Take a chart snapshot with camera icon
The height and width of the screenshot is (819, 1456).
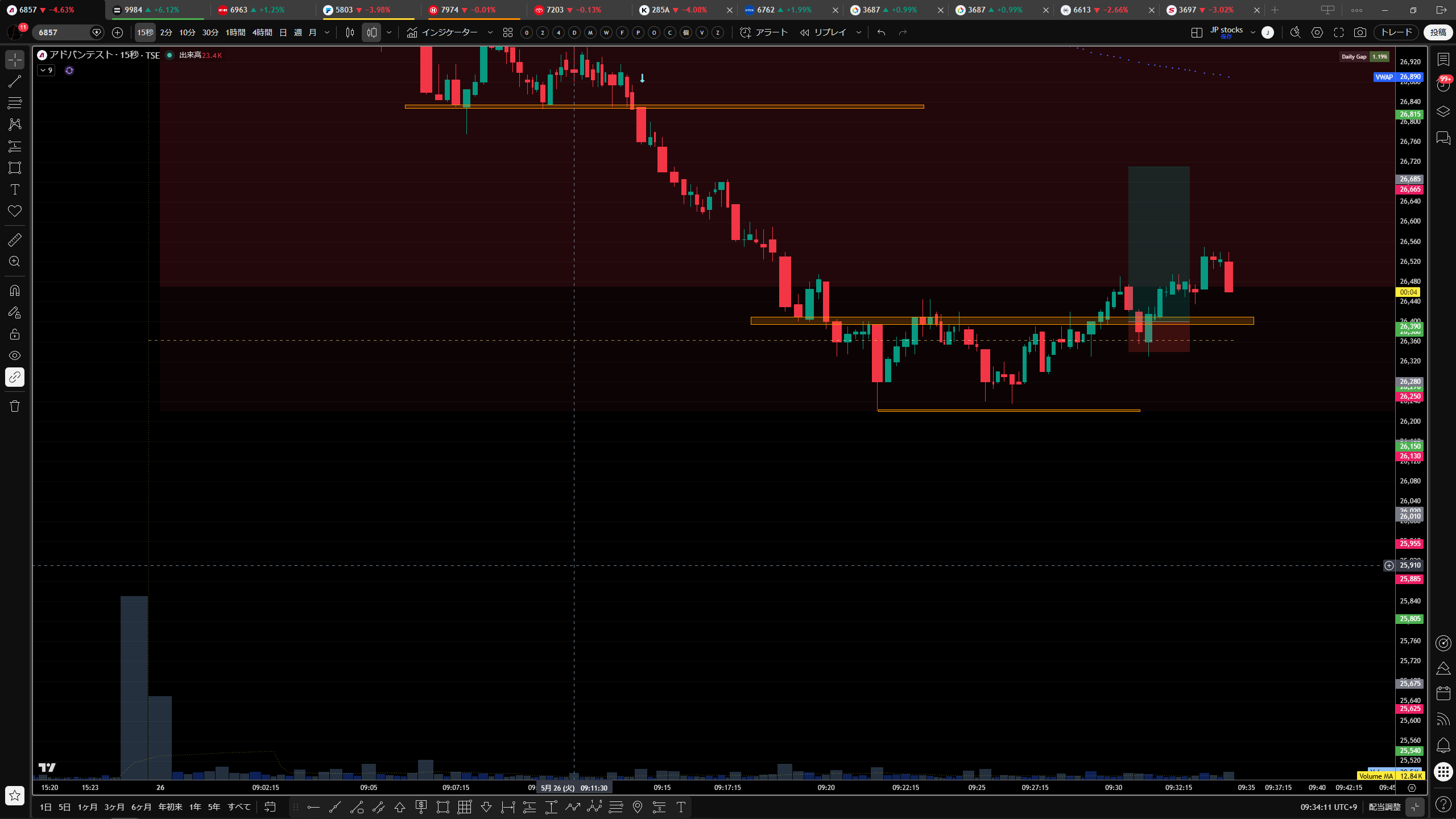(x=1360, y=32)
